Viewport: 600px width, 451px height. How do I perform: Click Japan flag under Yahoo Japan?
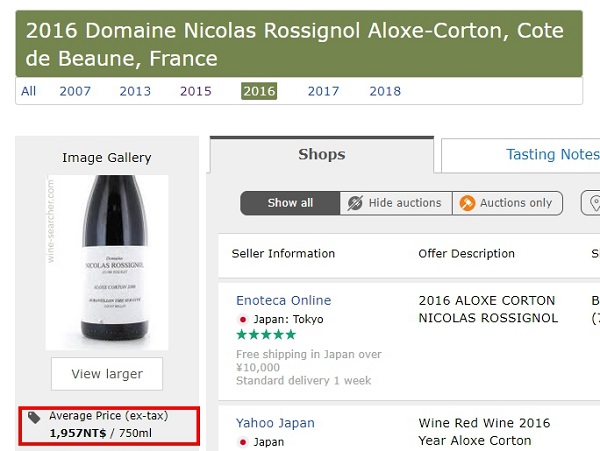(242, 442)
